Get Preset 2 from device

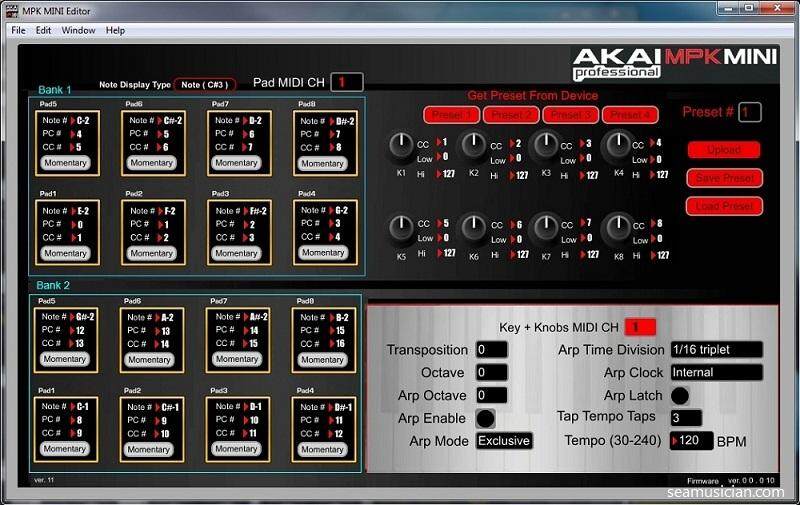pyautogui.click(x=511, y=115)
